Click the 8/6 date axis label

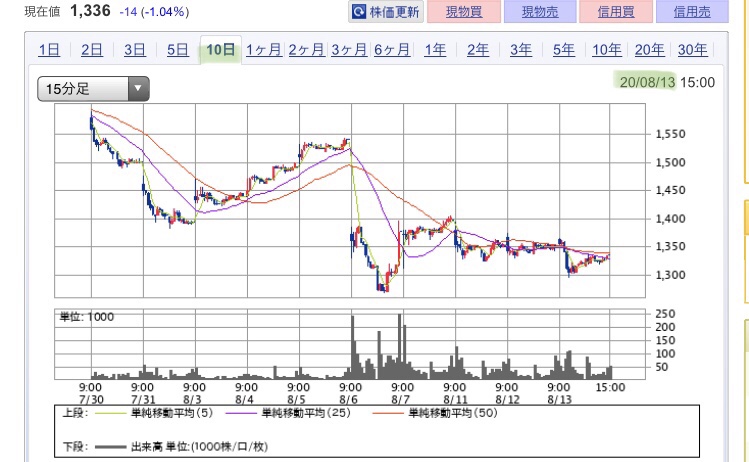click(349, 399)
